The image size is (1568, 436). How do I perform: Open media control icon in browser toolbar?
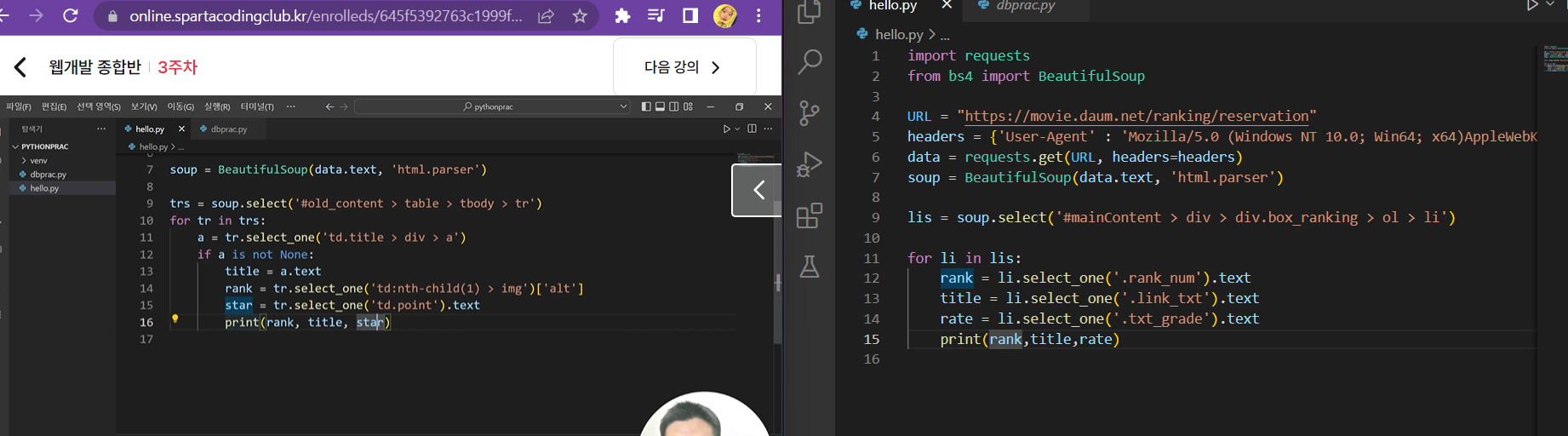[656, 16]
